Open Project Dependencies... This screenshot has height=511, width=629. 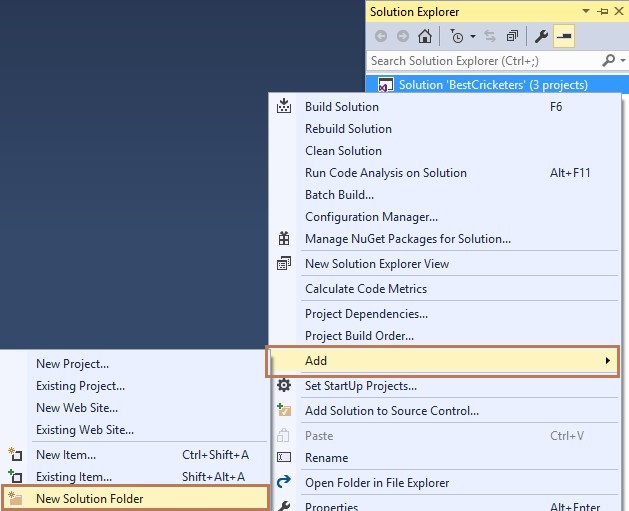tap(445, 314)
